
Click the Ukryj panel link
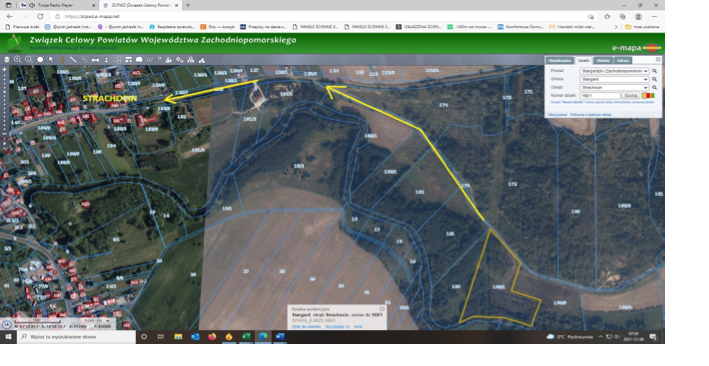pyautogui.click(x=558, y=115)
